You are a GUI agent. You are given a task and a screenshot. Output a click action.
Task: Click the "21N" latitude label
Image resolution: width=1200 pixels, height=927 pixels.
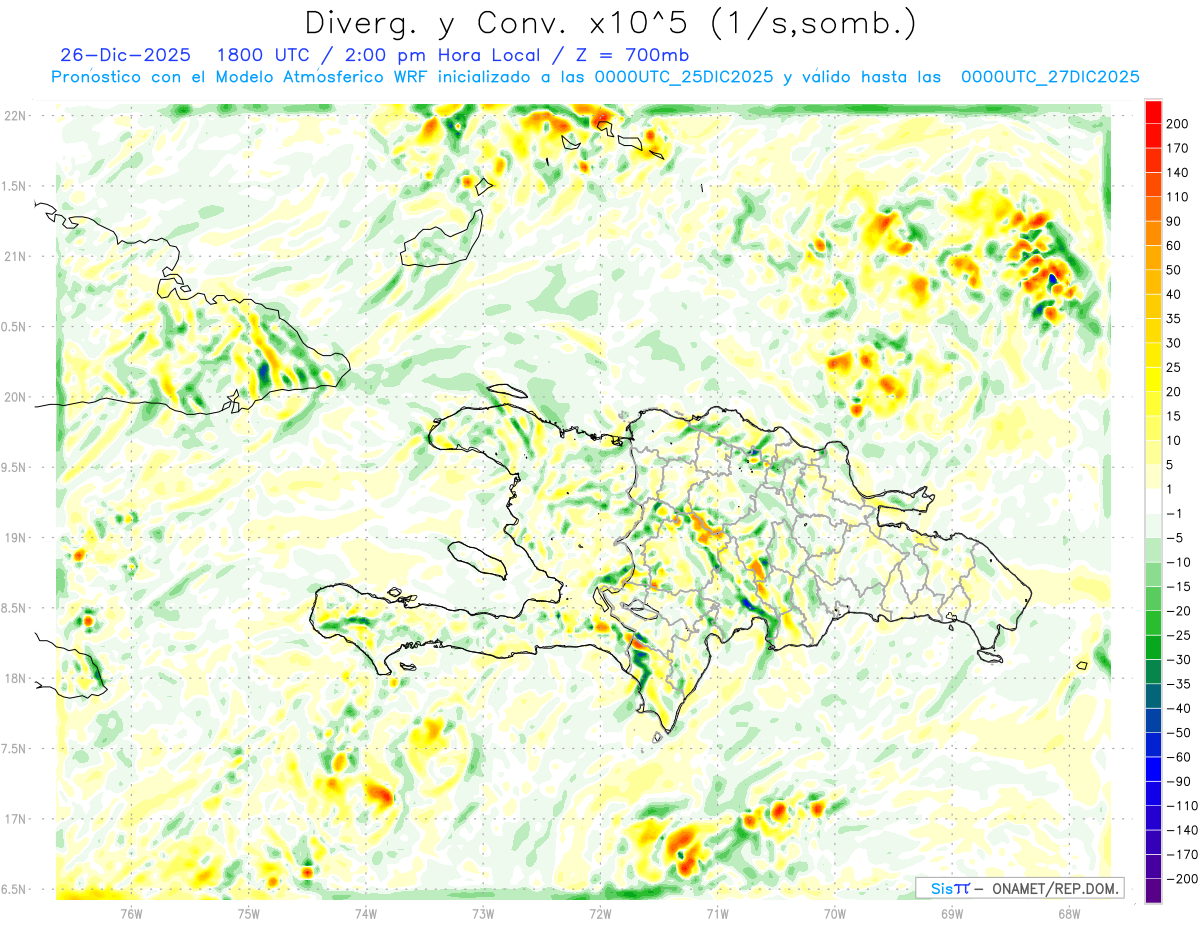[x=15, y=256]
